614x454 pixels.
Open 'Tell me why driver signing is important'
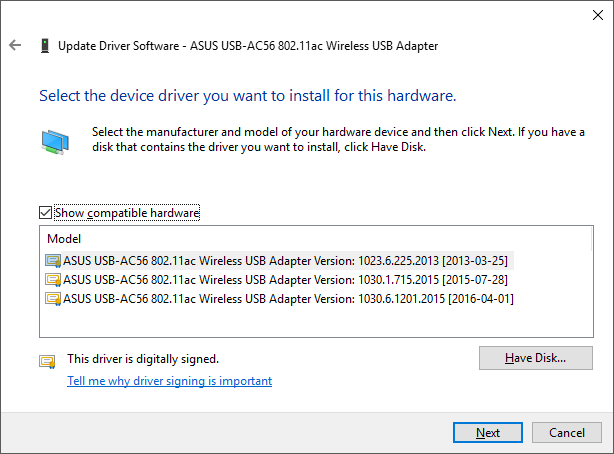click(x=170, y=381)
